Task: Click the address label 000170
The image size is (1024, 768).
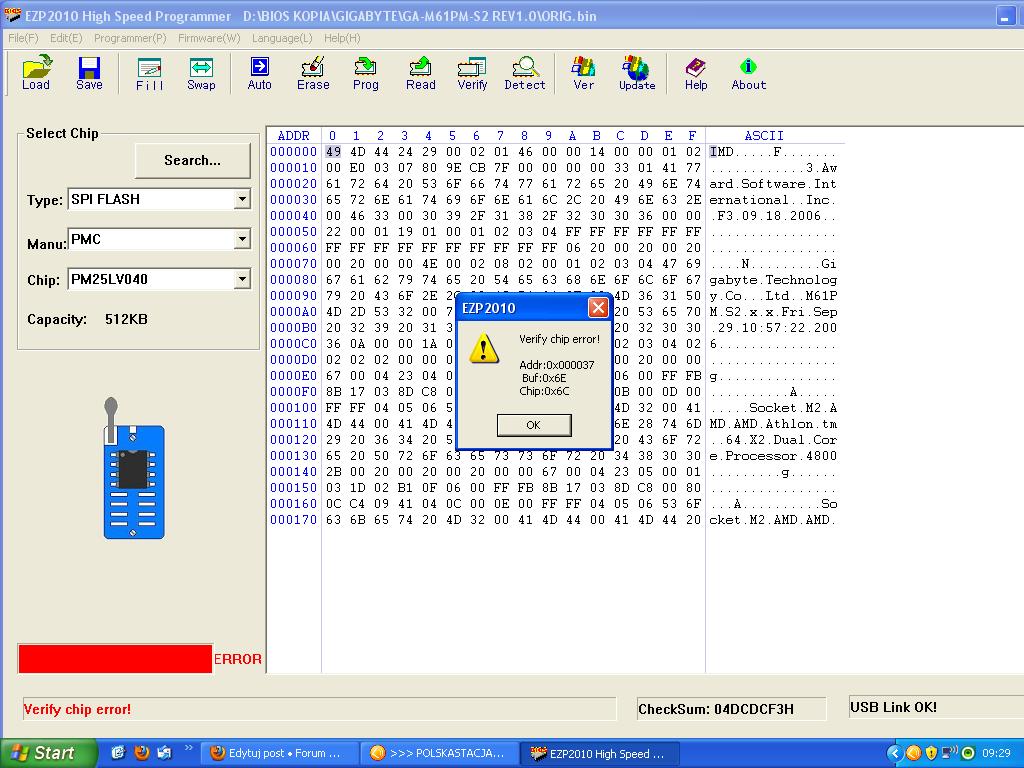Action: pos(293,520)
